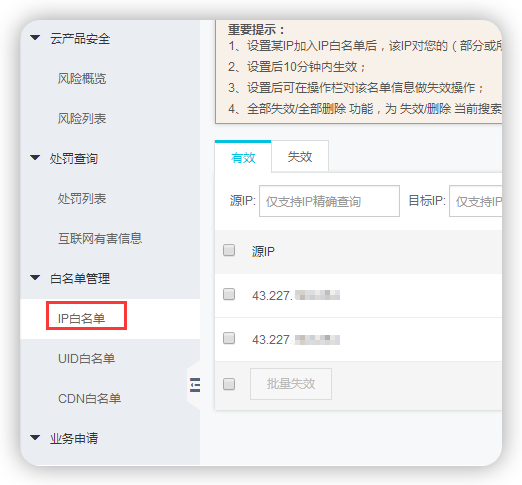Select IP白名单 in the sidebar
The image size is (522, 485).
(x=81, y=319)
